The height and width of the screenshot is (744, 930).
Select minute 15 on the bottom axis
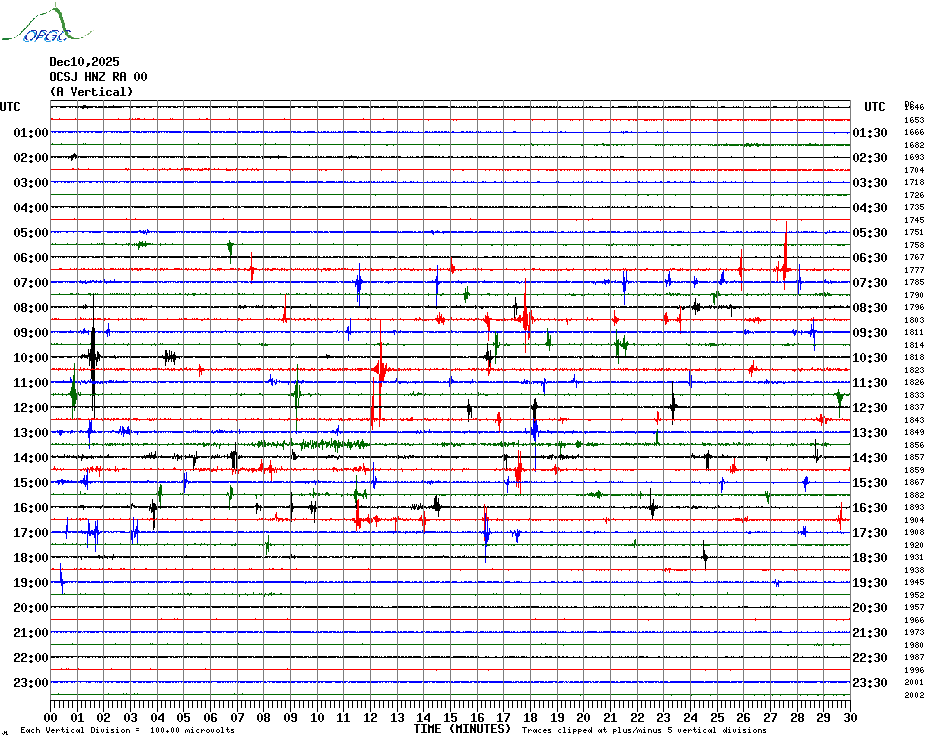[450, 717]
